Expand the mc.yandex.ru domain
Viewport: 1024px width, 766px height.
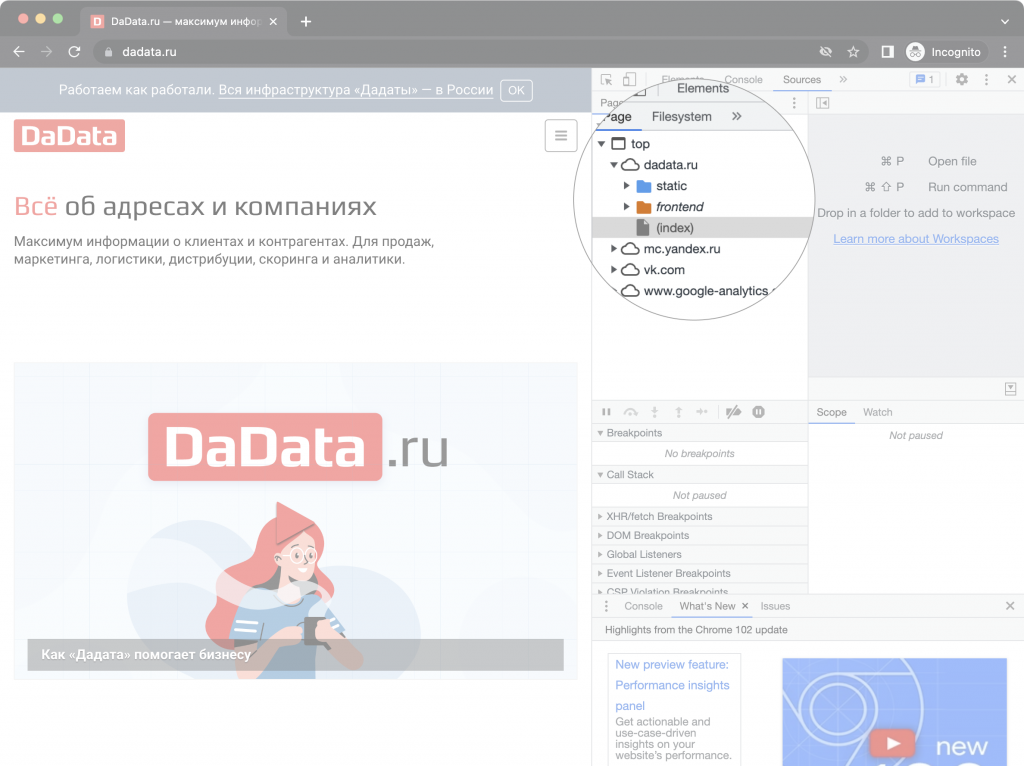pyautogui.click(x=614, y=249)
